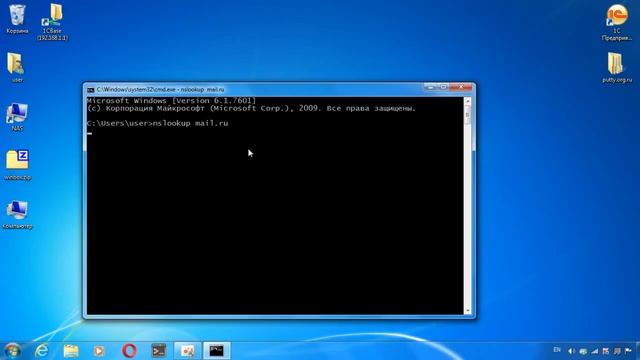Open the 1CBase (192.168.1.1) shortcut

click(52, 21)
